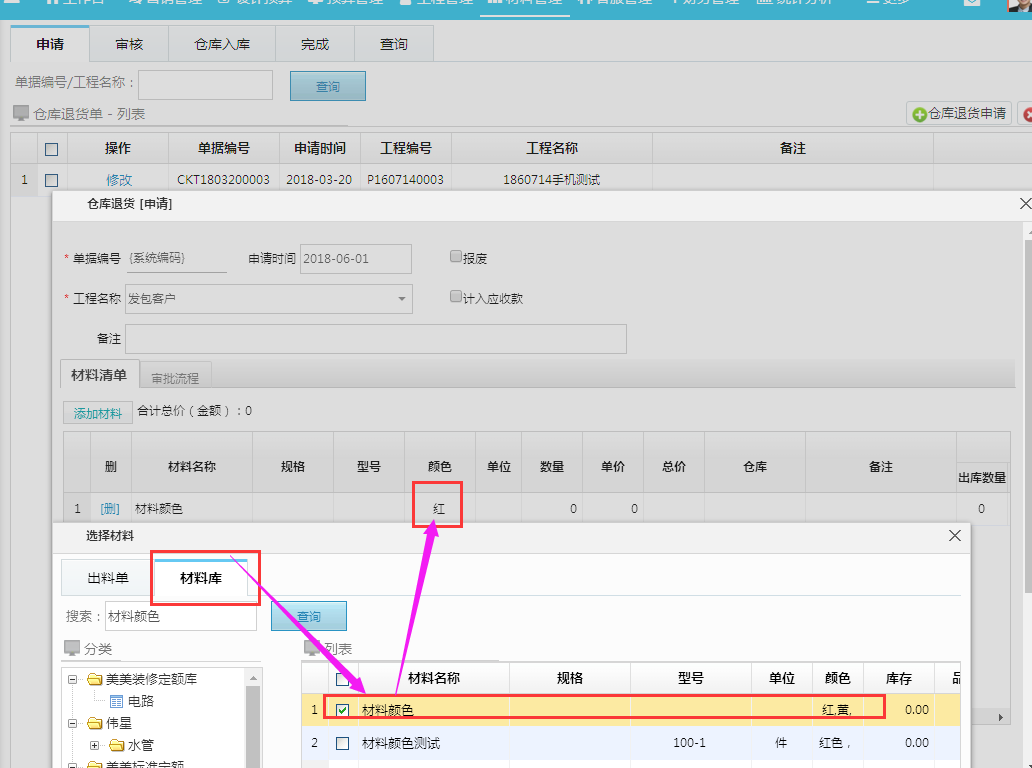1032x768 pixels.
Task: Click the 添加材料 button
Action: pos(97,413)
